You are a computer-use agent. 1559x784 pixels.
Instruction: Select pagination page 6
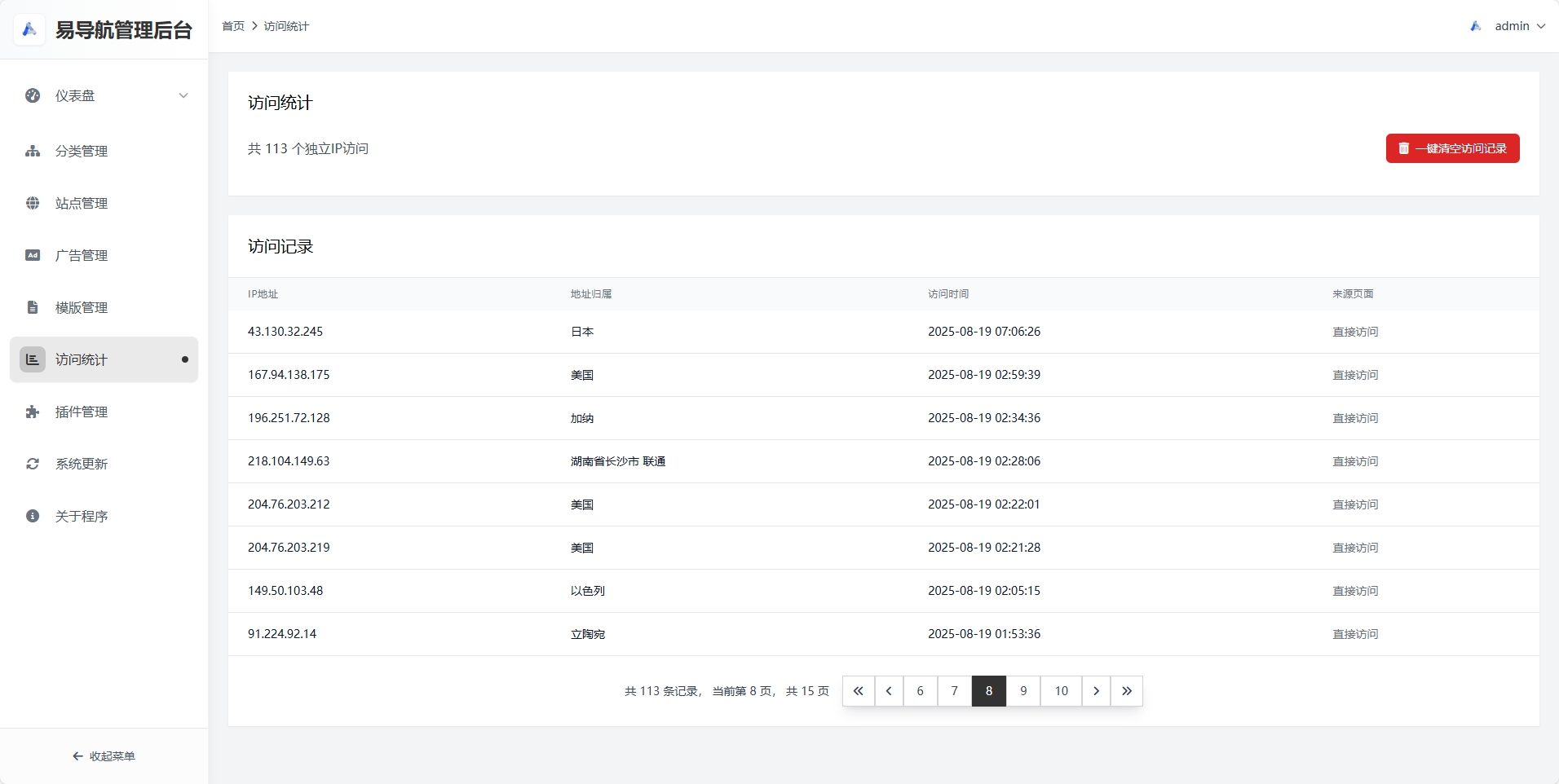(921, 690)
